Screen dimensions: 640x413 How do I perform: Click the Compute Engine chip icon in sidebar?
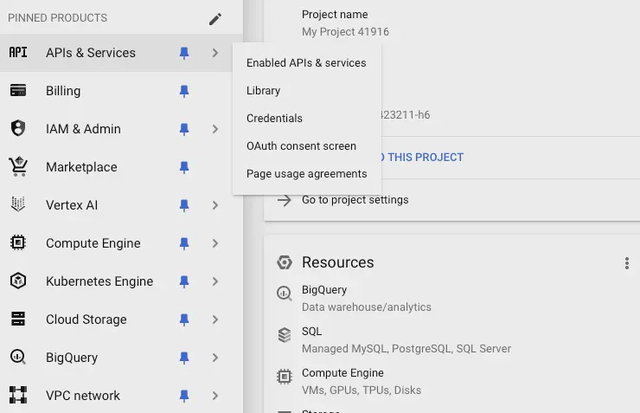(x=18, y=243)
